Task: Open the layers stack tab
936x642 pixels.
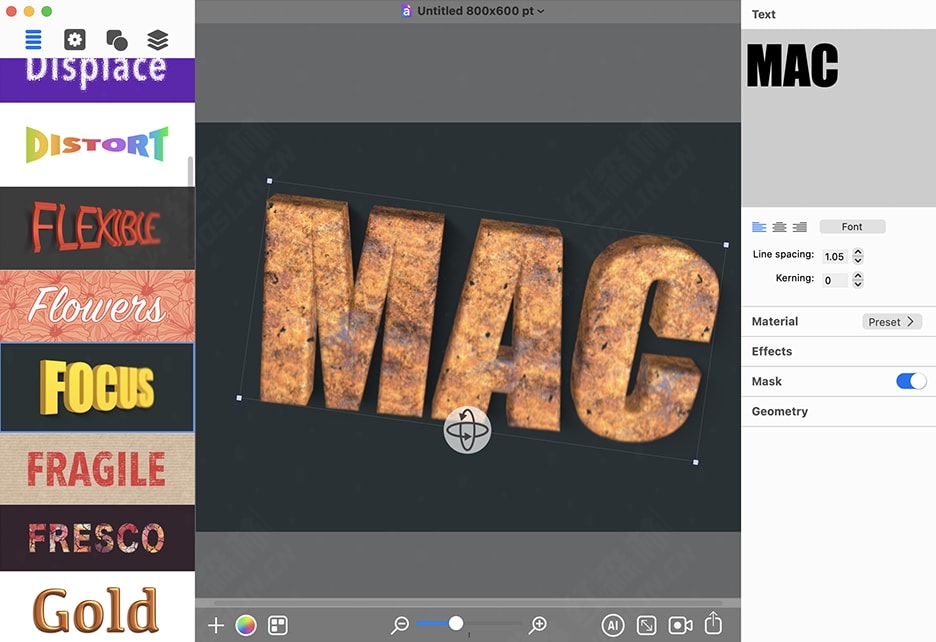Action: point(158,40)
